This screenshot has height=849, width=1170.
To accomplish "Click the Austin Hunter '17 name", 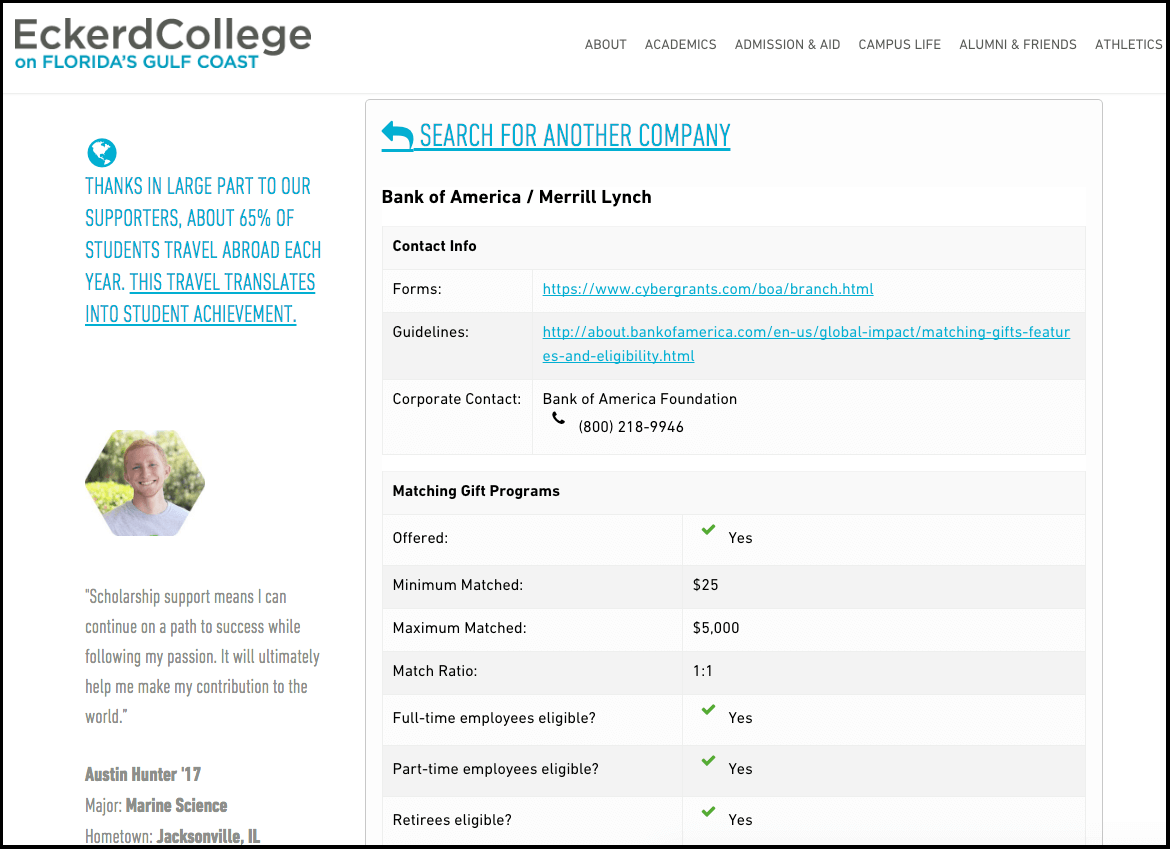I will coord(143,774).
